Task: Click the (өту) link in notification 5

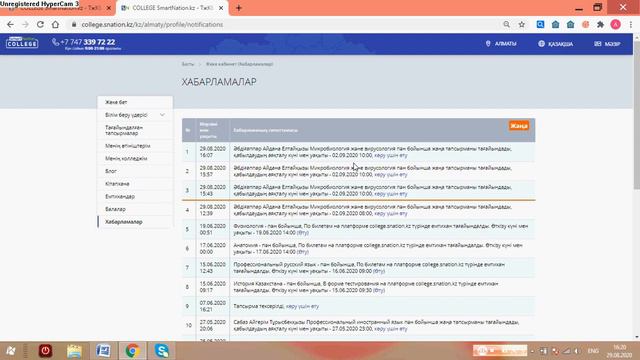Action: pyautogui.click(x=302, y=233)
